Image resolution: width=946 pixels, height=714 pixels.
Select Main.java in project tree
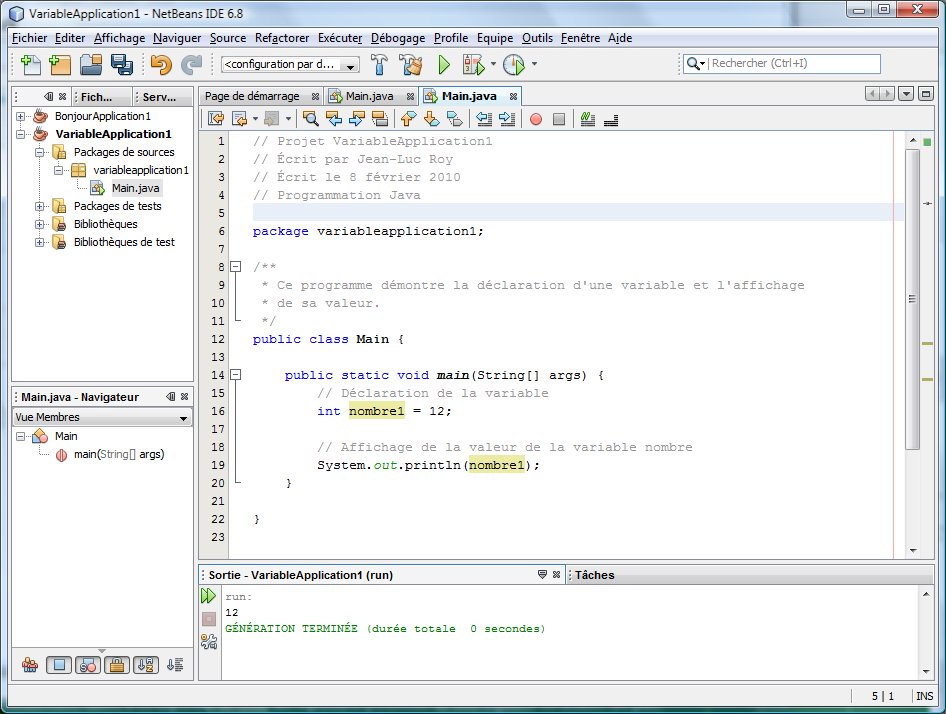coord(135,188)
